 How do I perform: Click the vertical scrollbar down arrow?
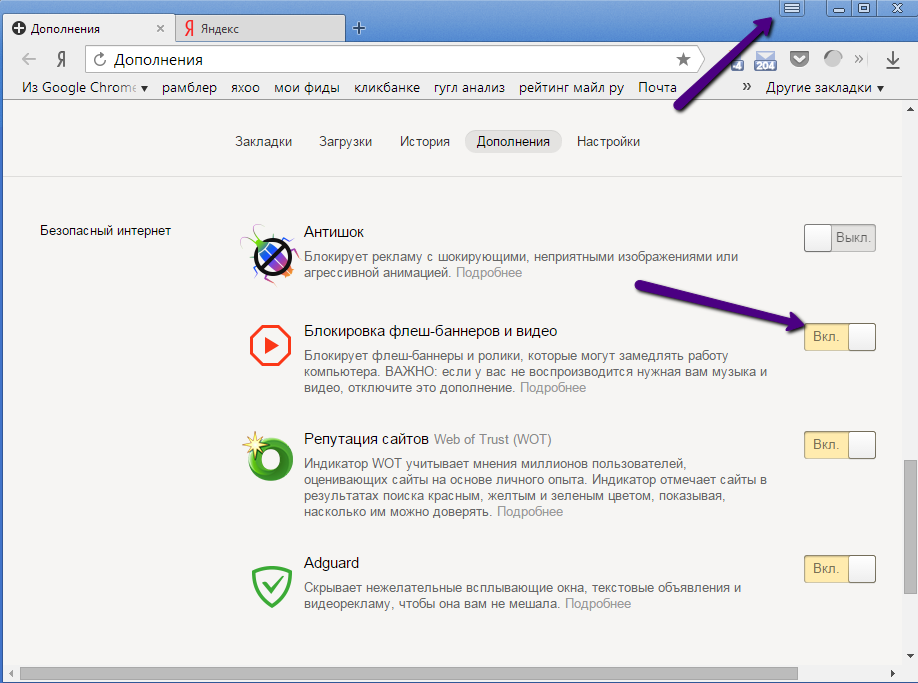910,656
